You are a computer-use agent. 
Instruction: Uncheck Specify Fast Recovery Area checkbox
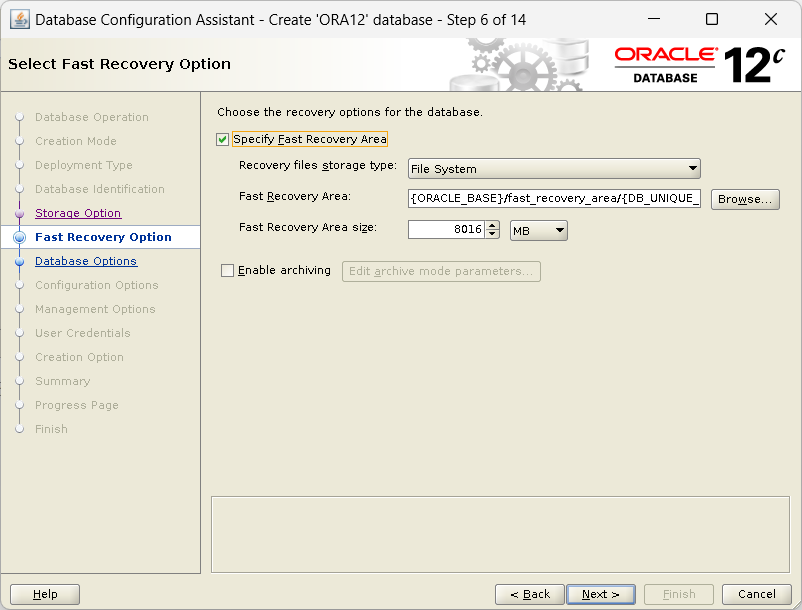[222, 139]
